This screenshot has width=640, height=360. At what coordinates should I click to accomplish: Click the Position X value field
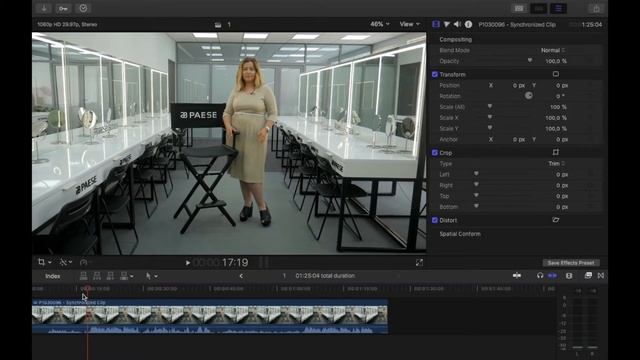click(x=518, y=85)
